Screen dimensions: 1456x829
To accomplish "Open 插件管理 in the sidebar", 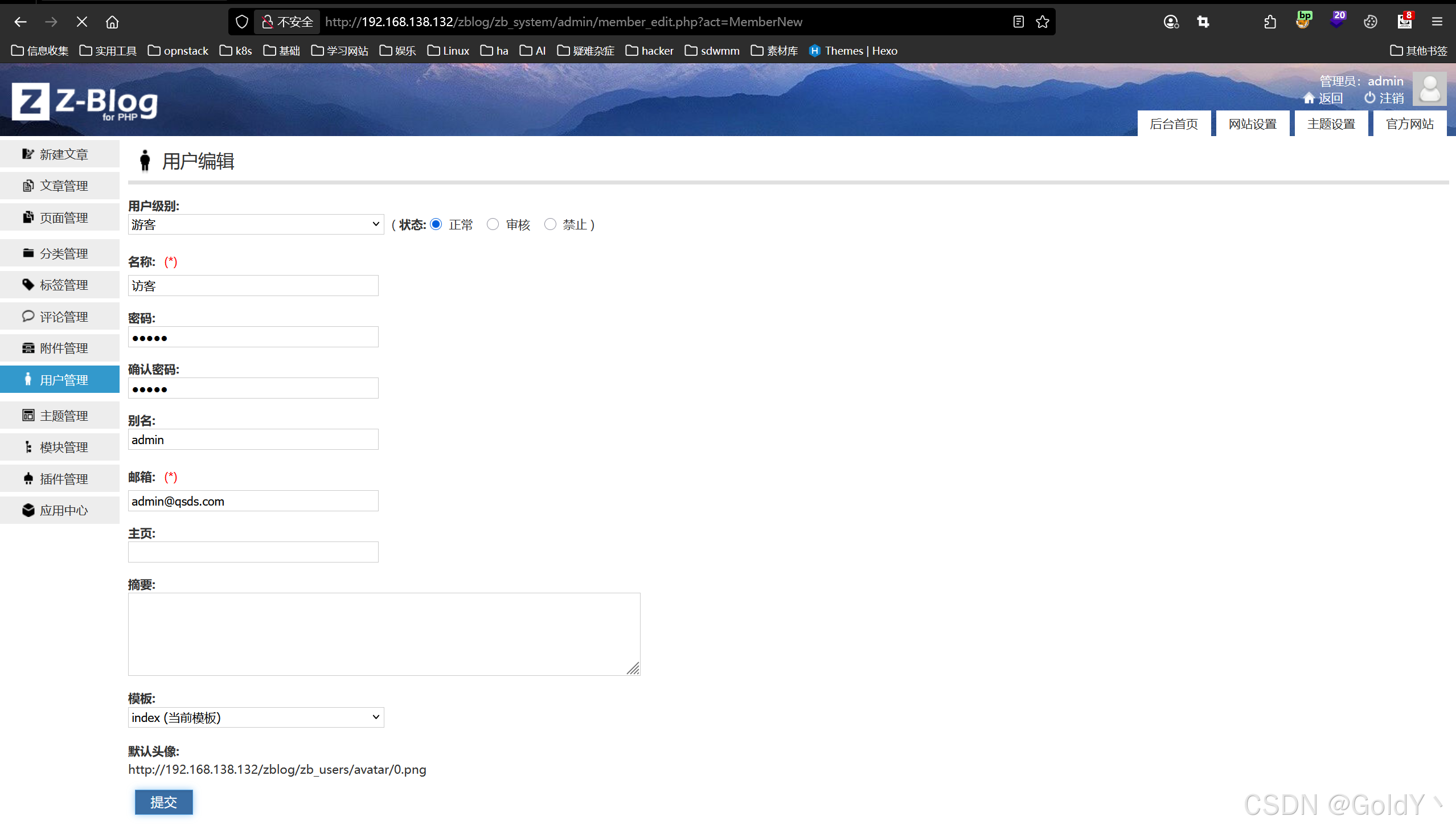I will coord(63,479).
